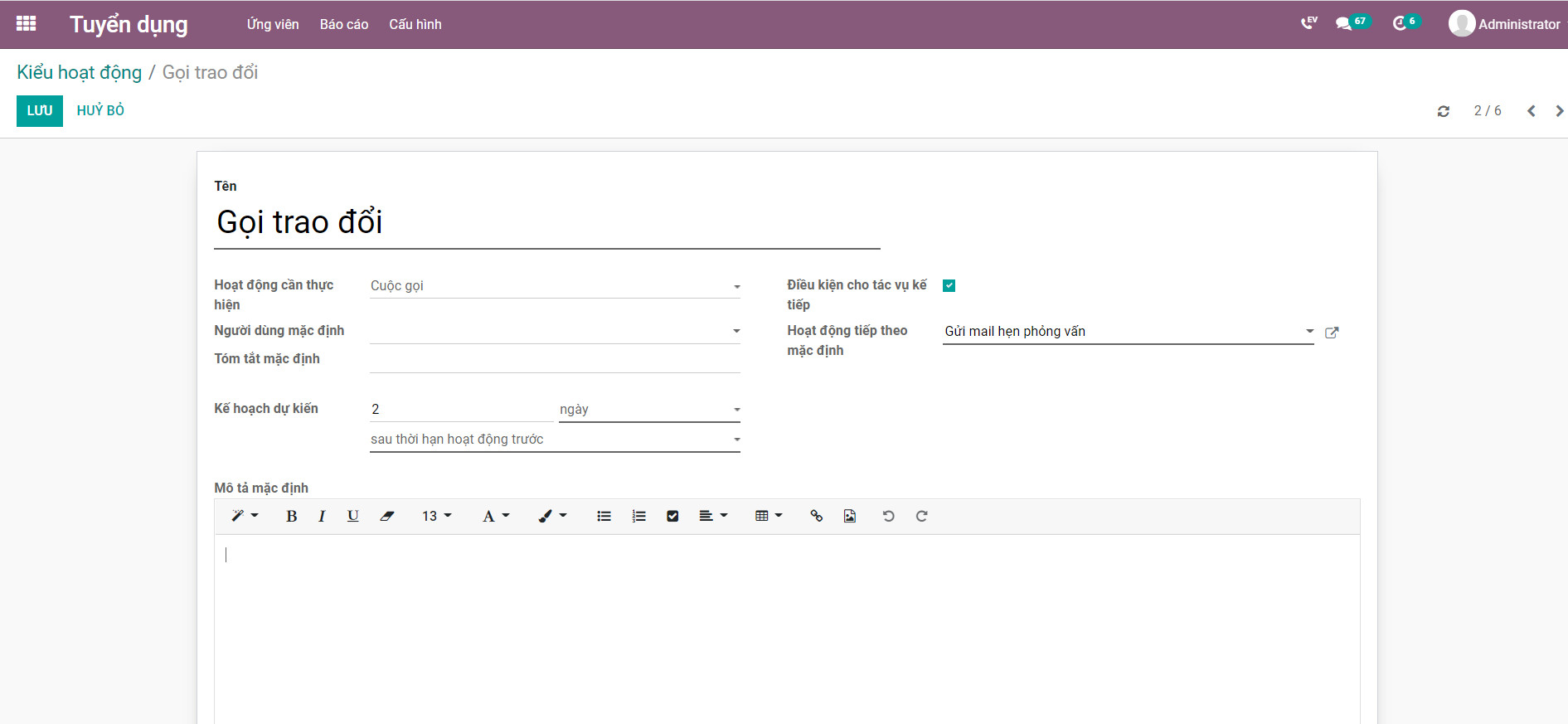Screen dimensions: 1568x724
Task: Insert a checklist in the editor
Action: [x=672, y=516]
